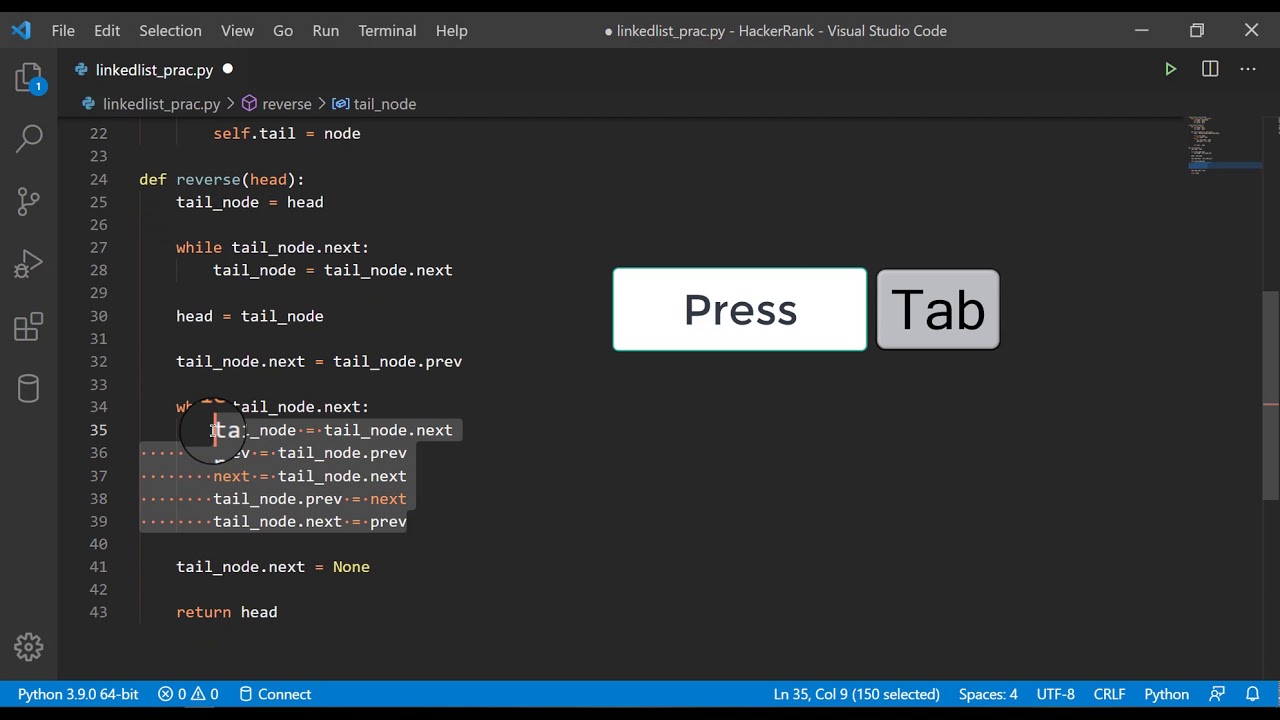This screenshot has height=720, width=1280.
Task: Click 'tail_node = head' on line 25
Action: 250,202
